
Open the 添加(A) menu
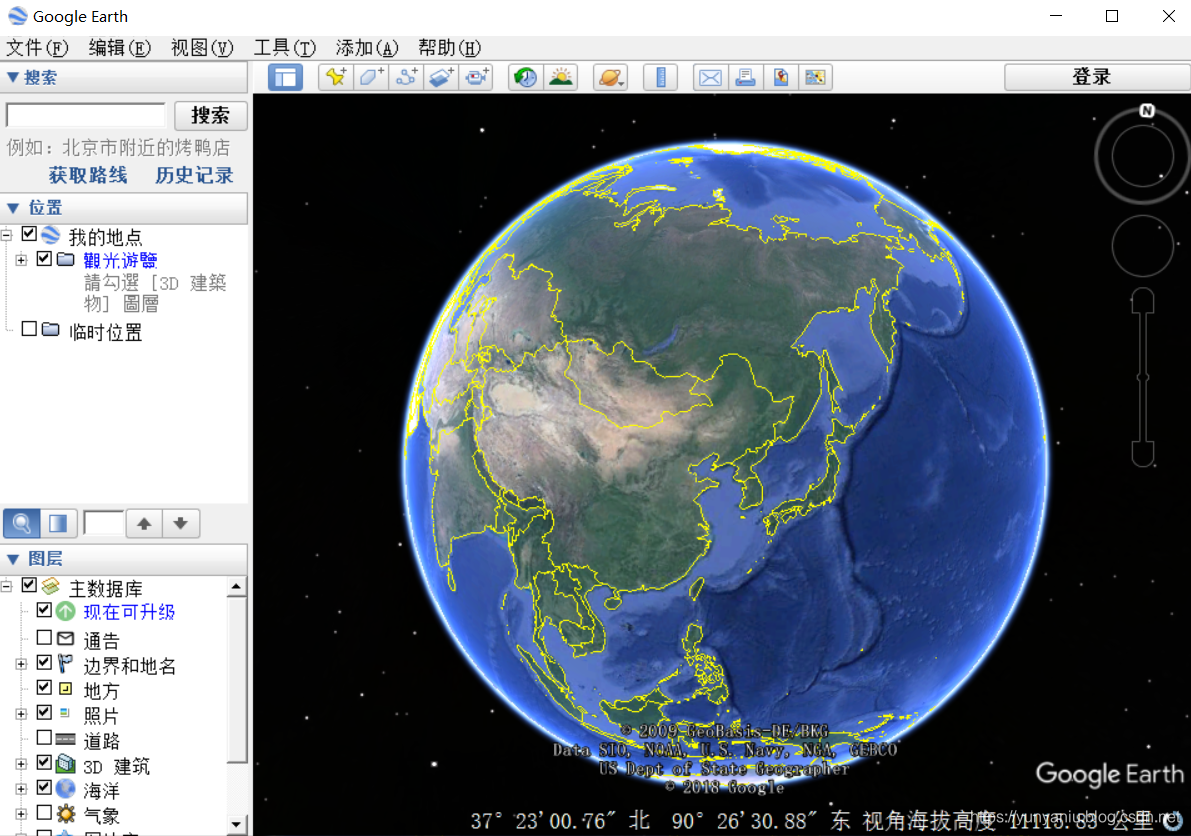[367, 48]
